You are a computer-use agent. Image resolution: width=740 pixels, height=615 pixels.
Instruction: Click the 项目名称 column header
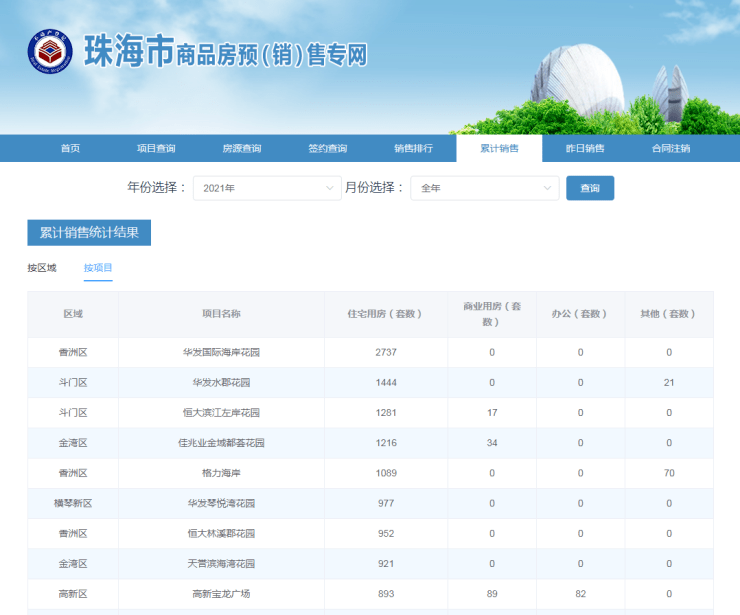tap(221, 314)
